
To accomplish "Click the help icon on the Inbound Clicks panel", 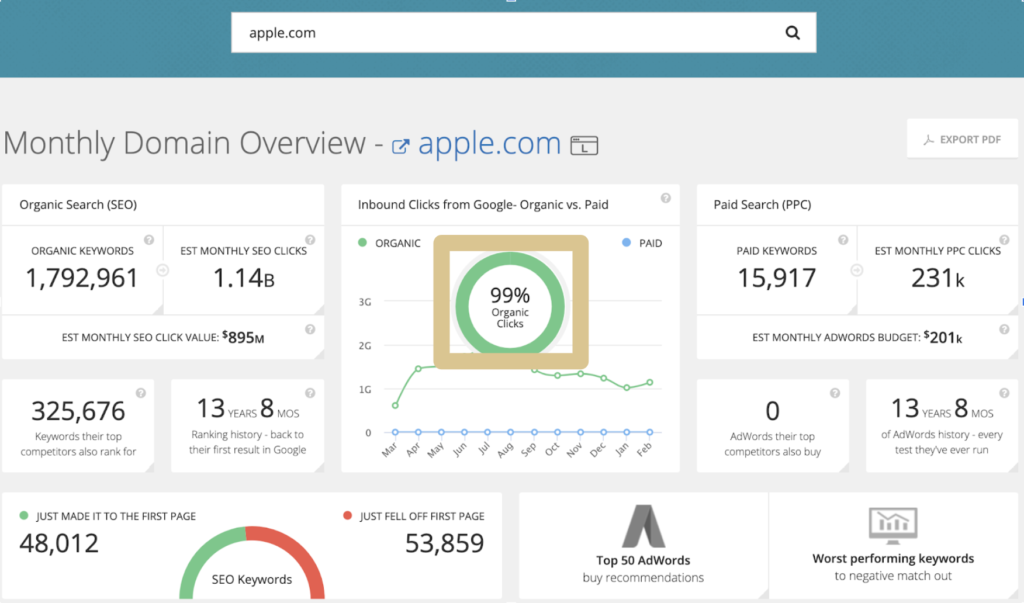I will pyautogui.click(x=665, y=198).
